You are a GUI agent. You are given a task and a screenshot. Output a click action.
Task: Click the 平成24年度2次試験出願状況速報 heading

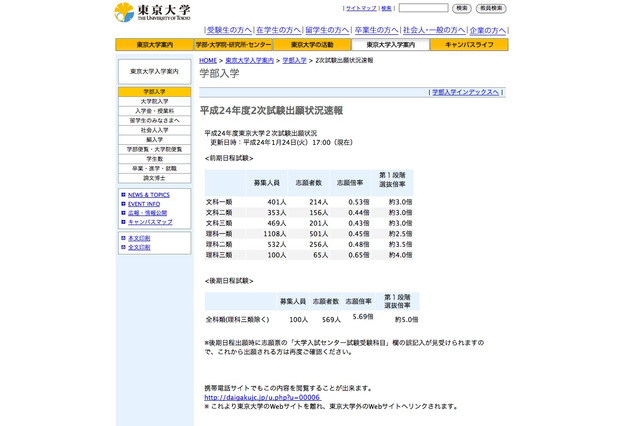point(271,111)
